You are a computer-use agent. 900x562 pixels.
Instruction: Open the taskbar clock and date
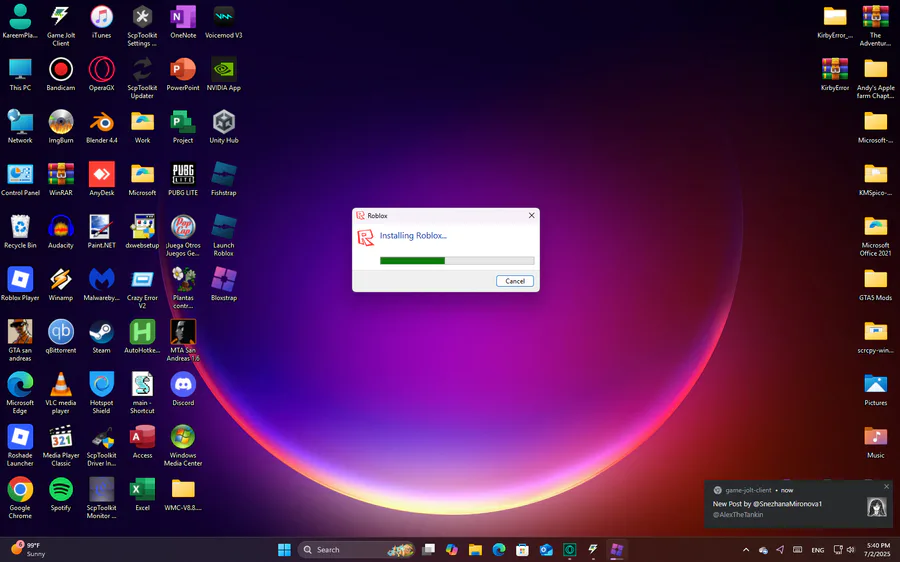click(878, 549)
